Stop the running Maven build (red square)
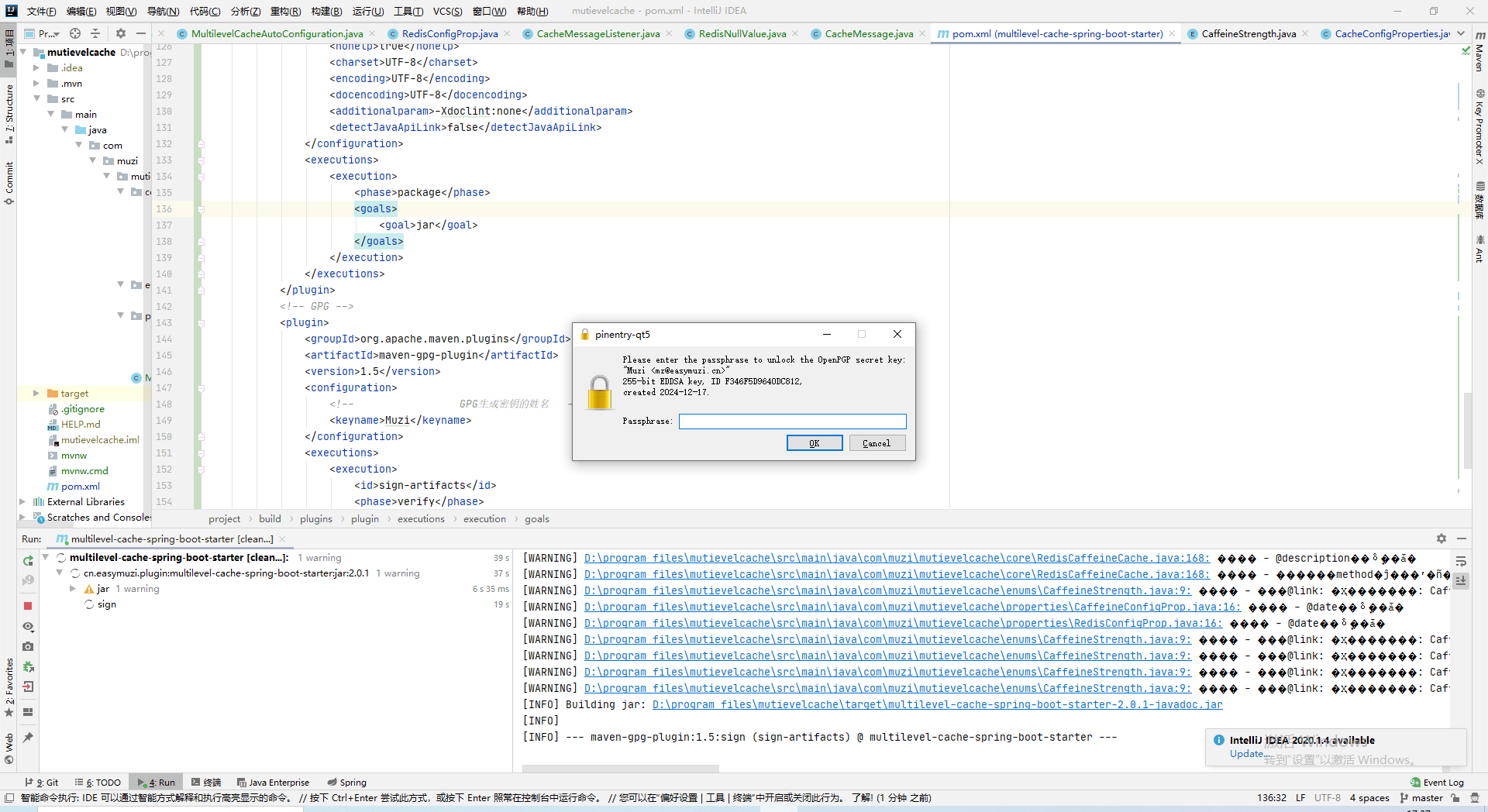 point(28,606)
